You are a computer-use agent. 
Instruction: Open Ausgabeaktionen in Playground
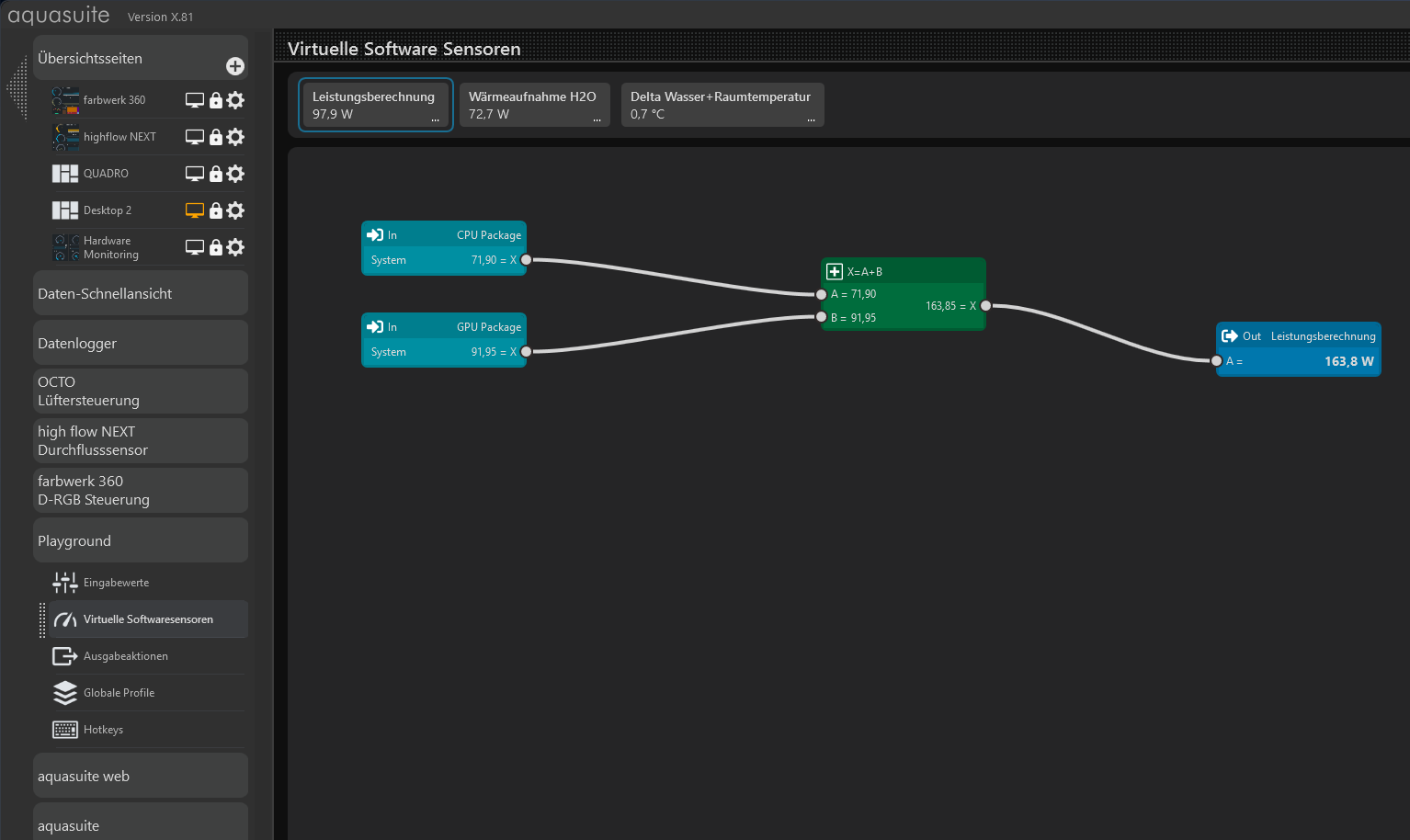(x=149, y=656)
